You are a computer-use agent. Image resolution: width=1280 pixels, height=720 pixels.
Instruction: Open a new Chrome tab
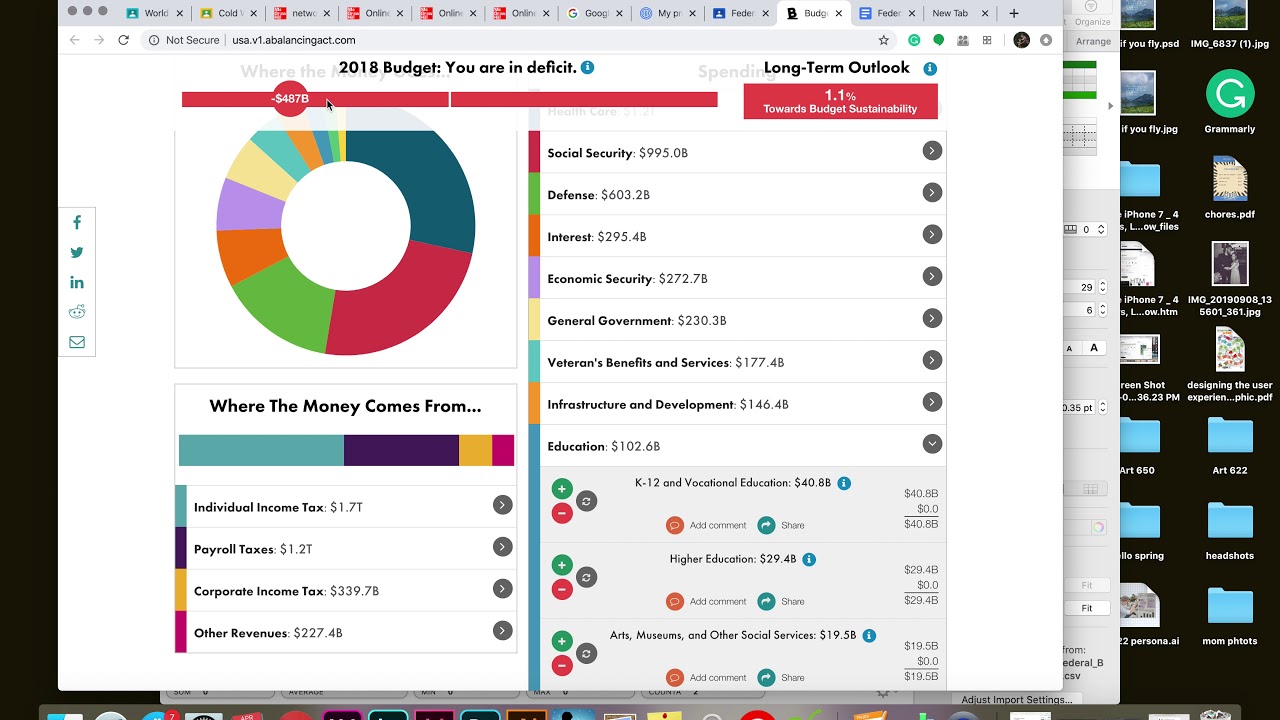[x=1013, y=13]
